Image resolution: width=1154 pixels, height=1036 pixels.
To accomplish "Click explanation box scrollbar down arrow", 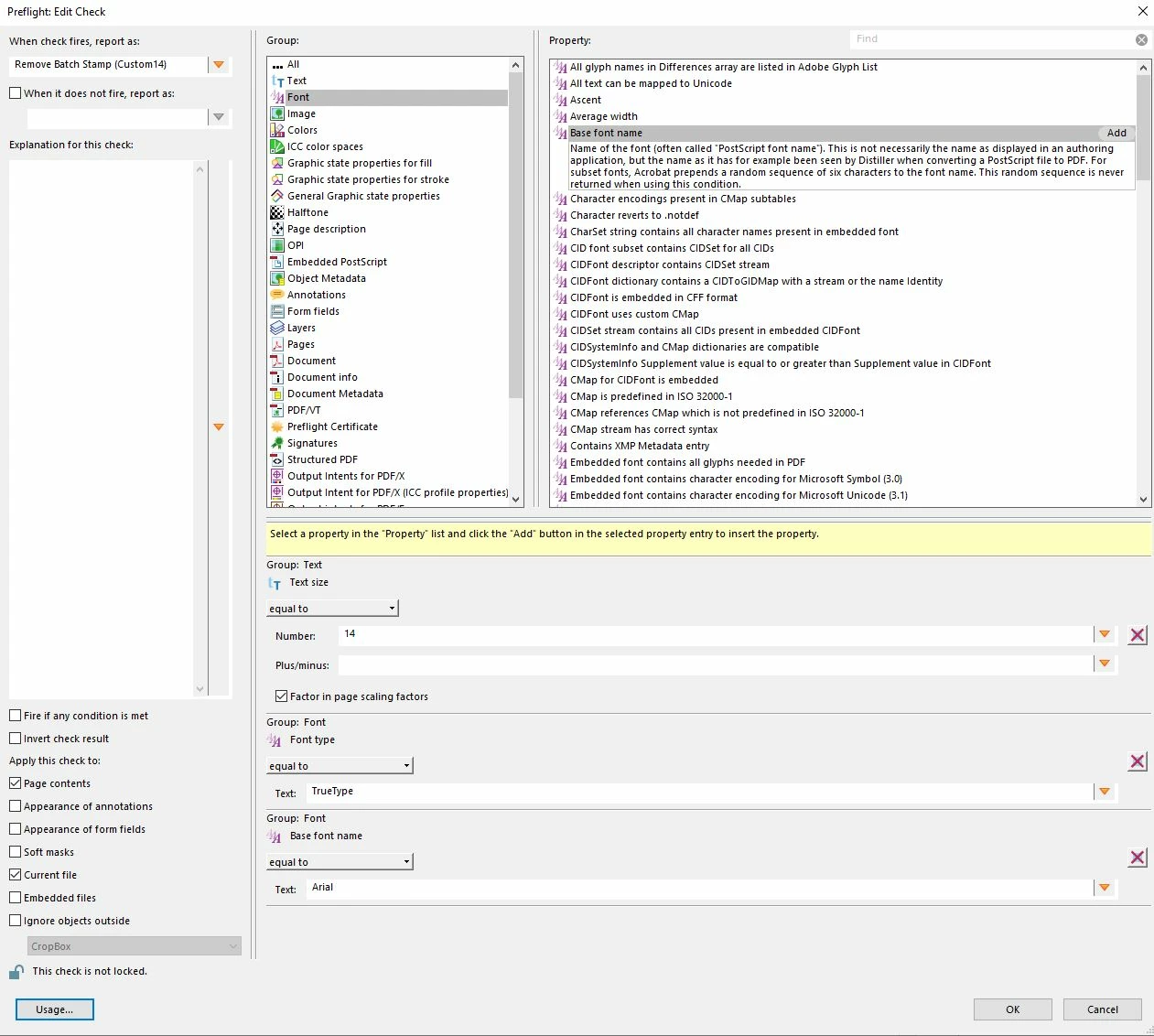I will click(200, 690).
